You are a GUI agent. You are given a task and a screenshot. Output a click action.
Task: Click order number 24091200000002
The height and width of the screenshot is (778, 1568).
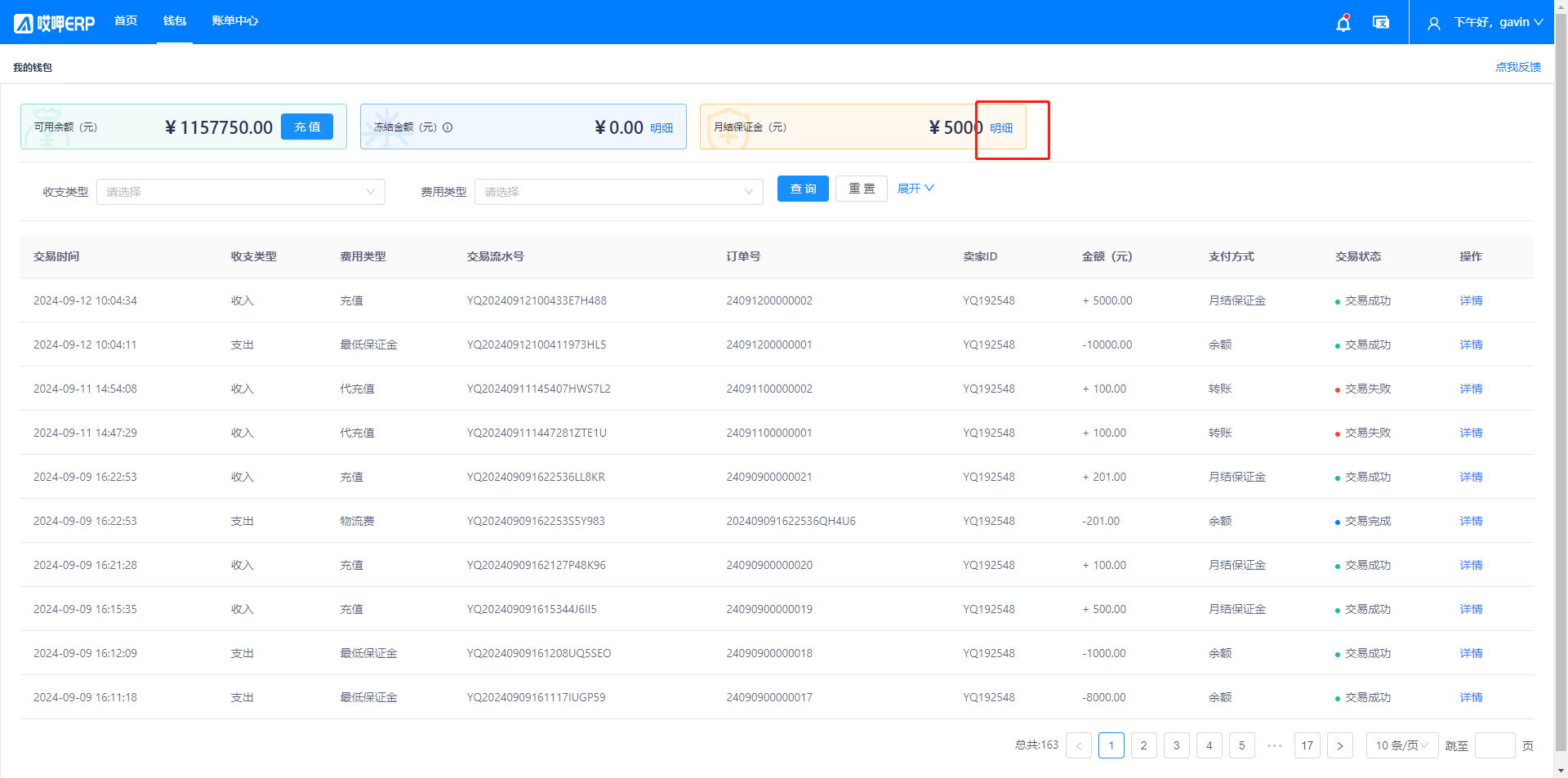point(769,300)
